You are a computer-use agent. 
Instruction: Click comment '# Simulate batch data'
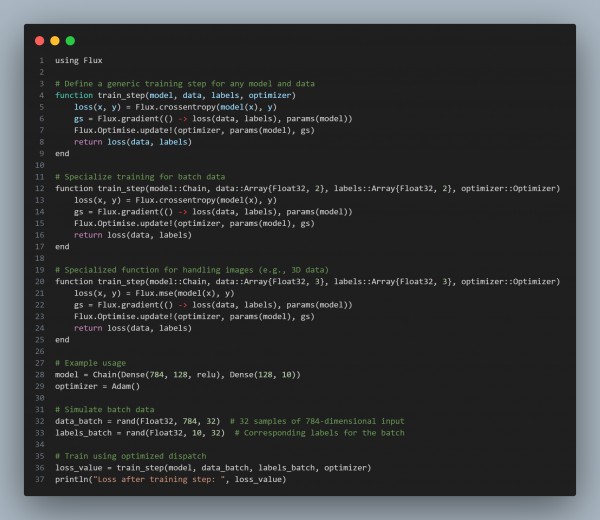click(x=105, y=409)
